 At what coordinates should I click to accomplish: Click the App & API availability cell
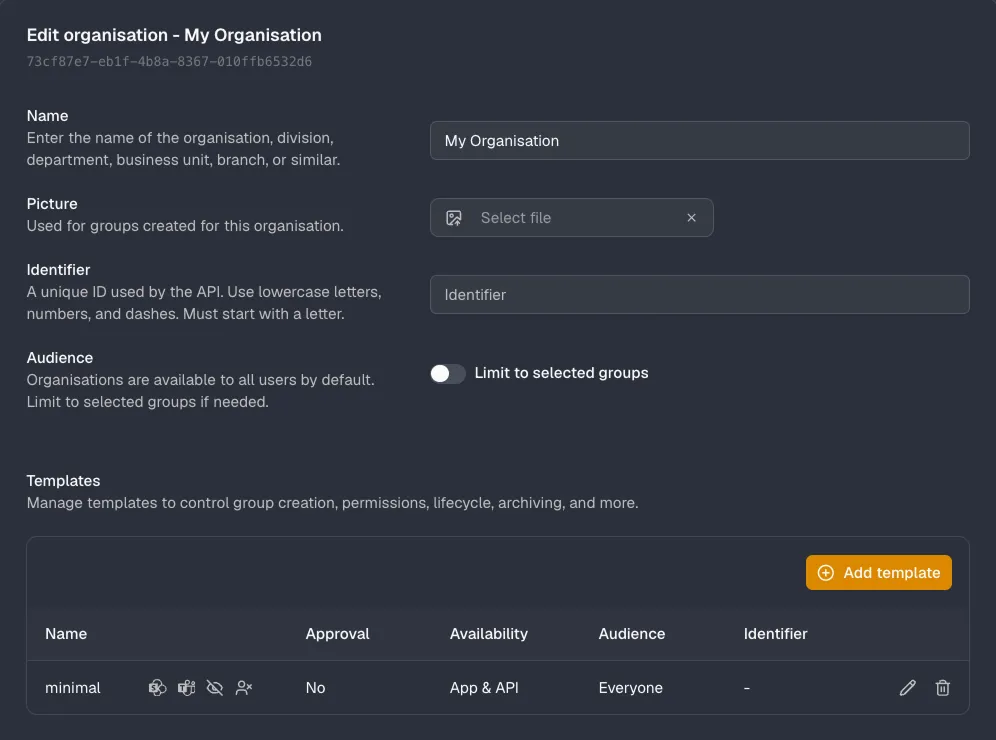[484, 688]
